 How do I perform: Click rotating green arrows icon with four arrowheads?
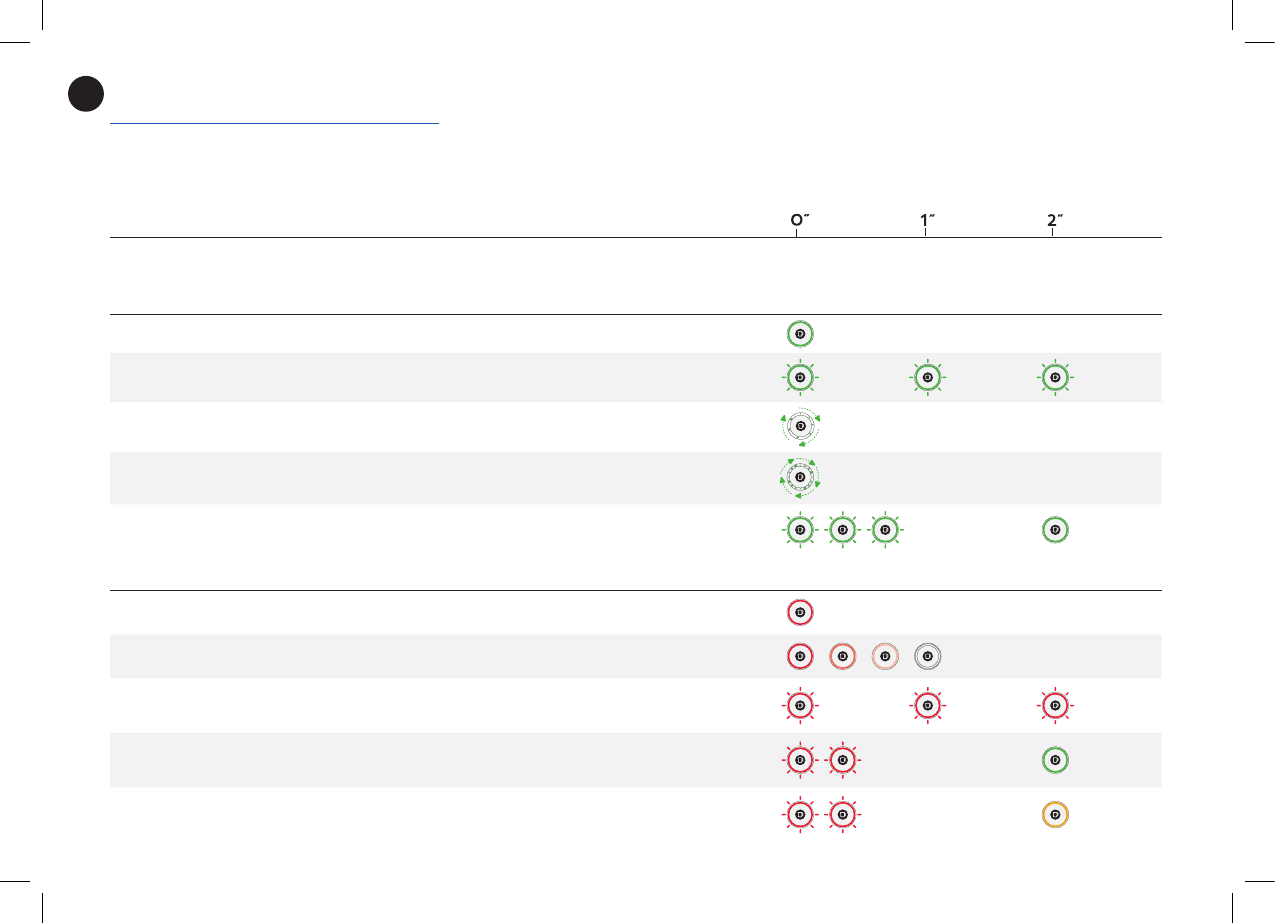[799, 478]
